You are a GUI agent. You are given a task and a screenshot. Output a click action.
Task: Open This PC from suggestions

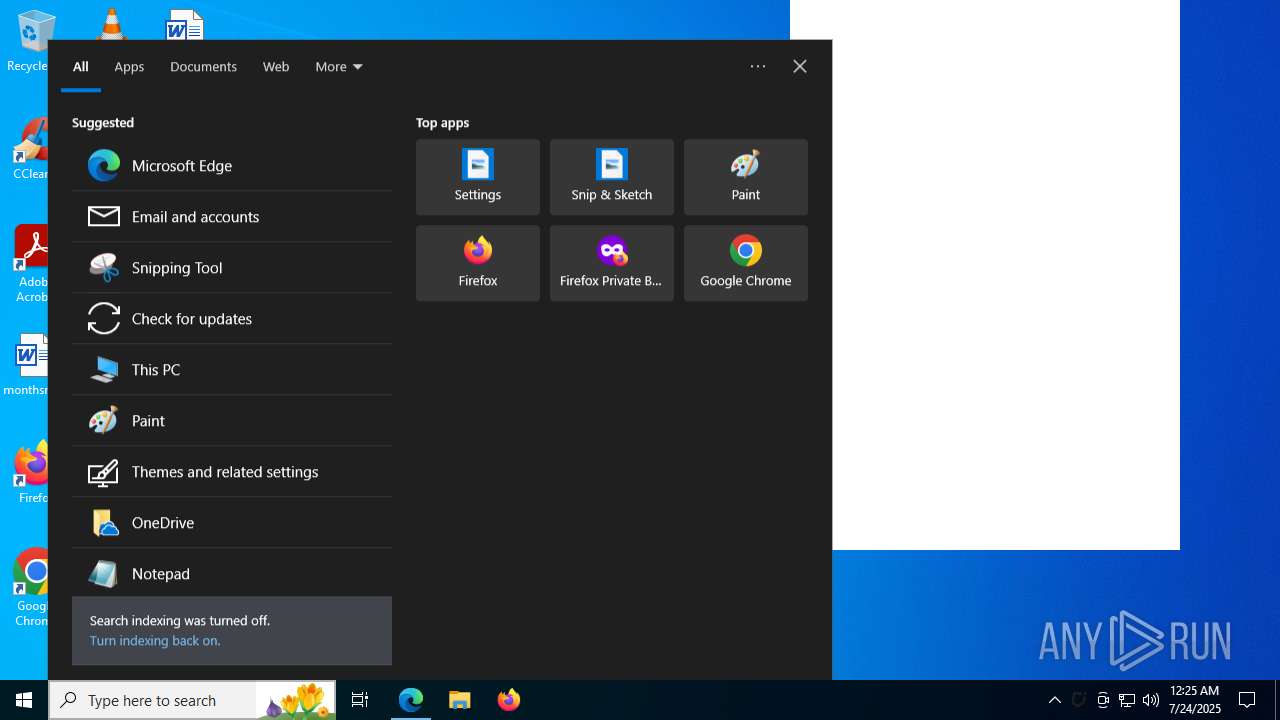pos(232,370)
